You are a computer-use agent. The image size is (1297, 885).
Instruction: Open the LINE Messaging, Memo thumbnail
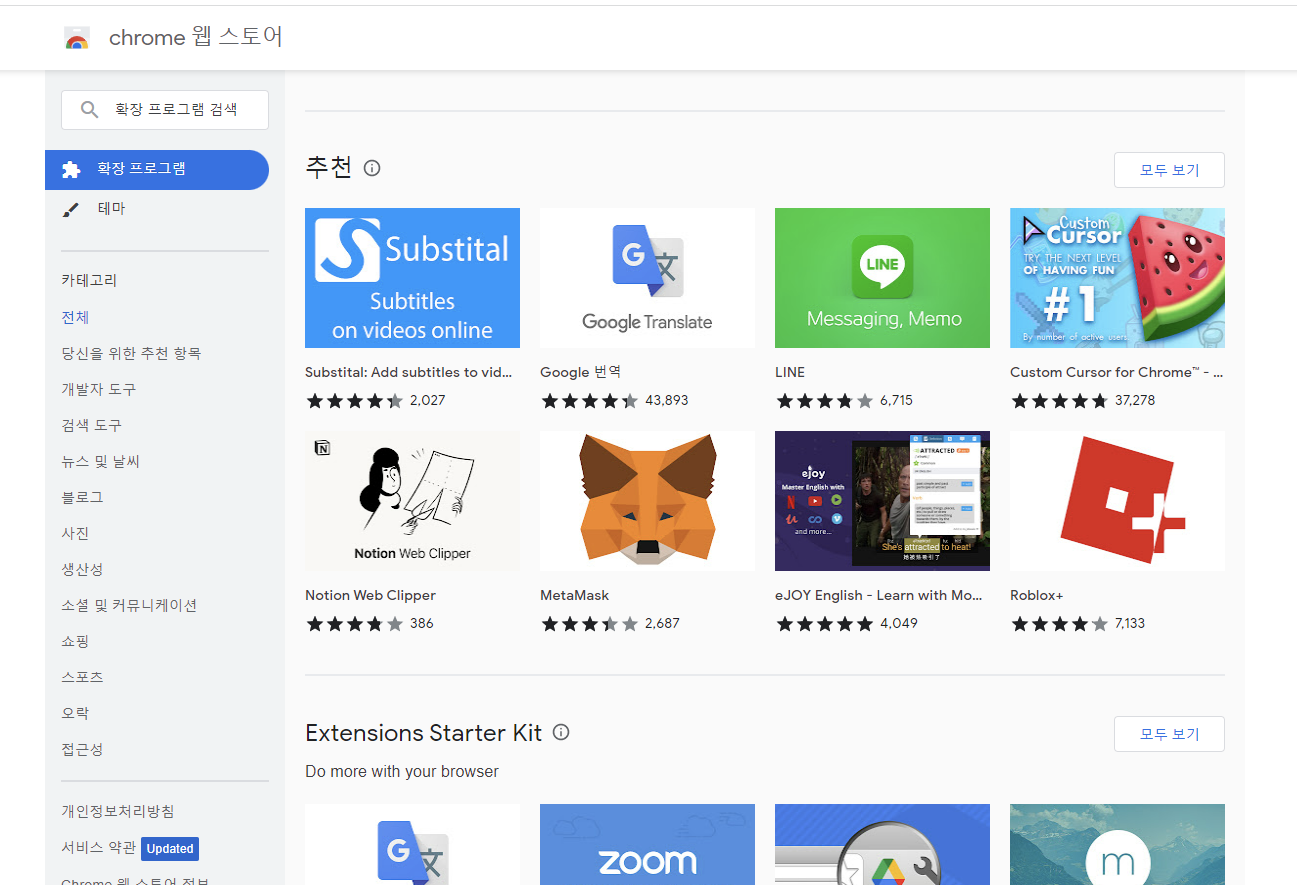tap(882, 278)
